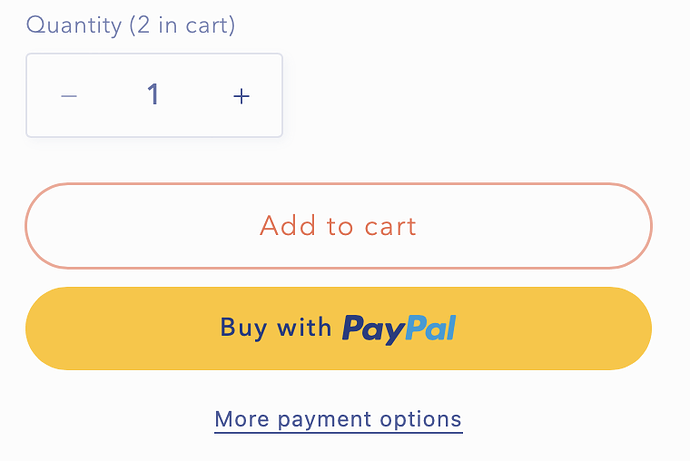
Task: Select the Quantity (2 in cart) label
Action: point(130,25)
